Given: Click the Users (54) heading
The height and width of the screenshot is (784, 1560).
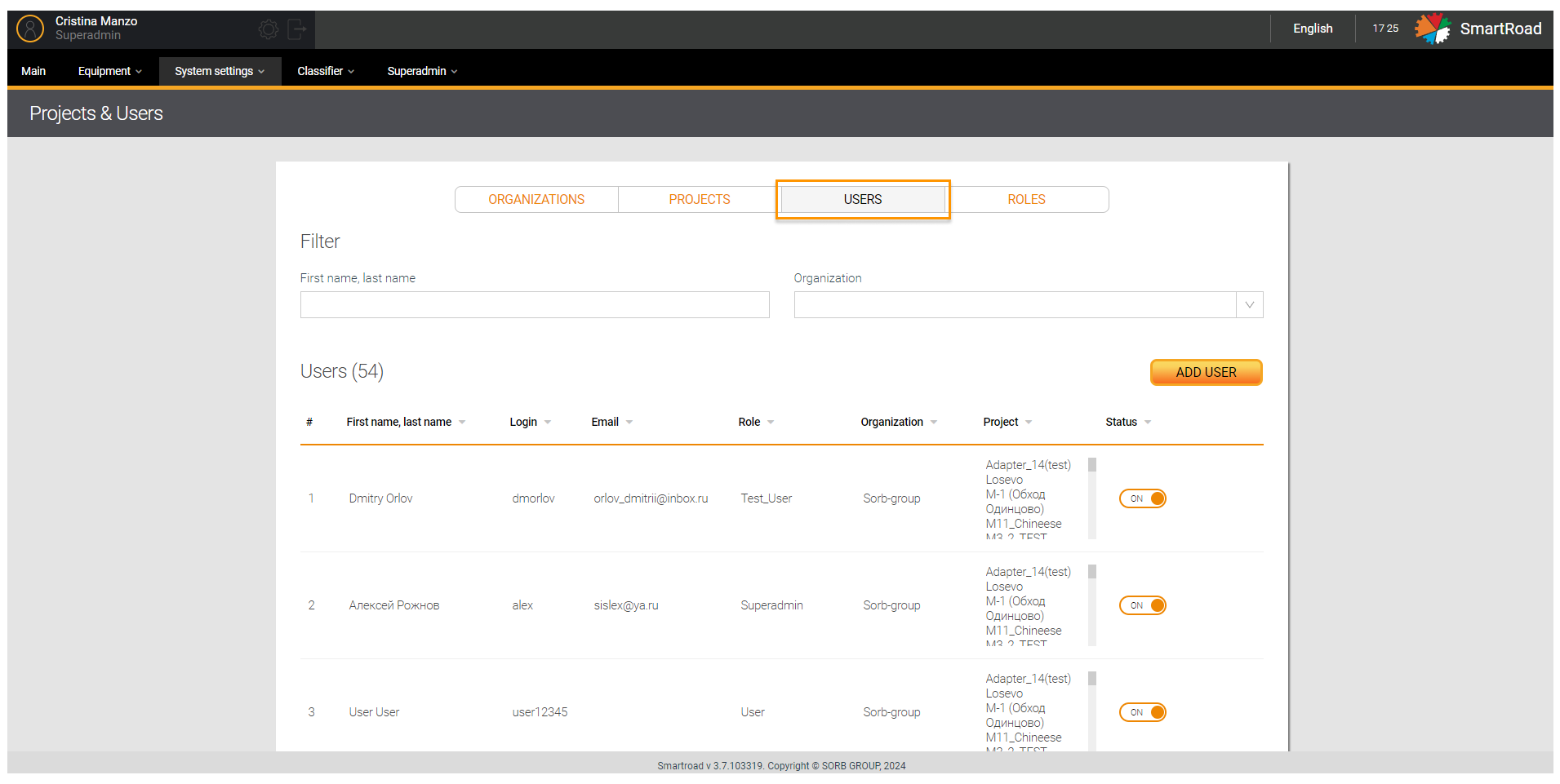Looking at the screenshot, I should (341, 371).
